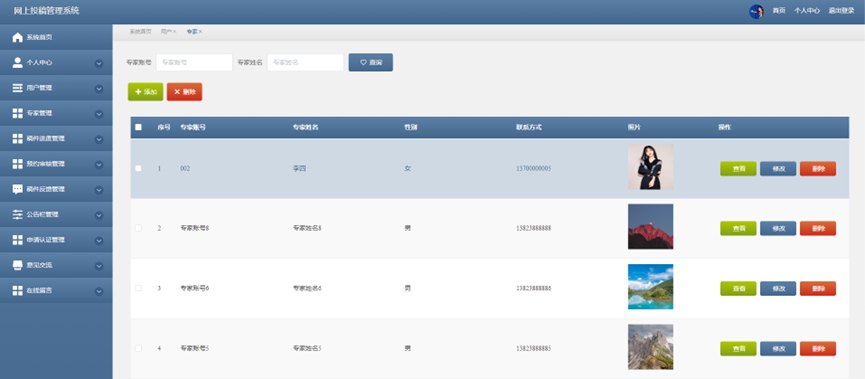Close the 专家 tab with its X
The width and height of the screenshot is (865, 379).
coord(200,32)
